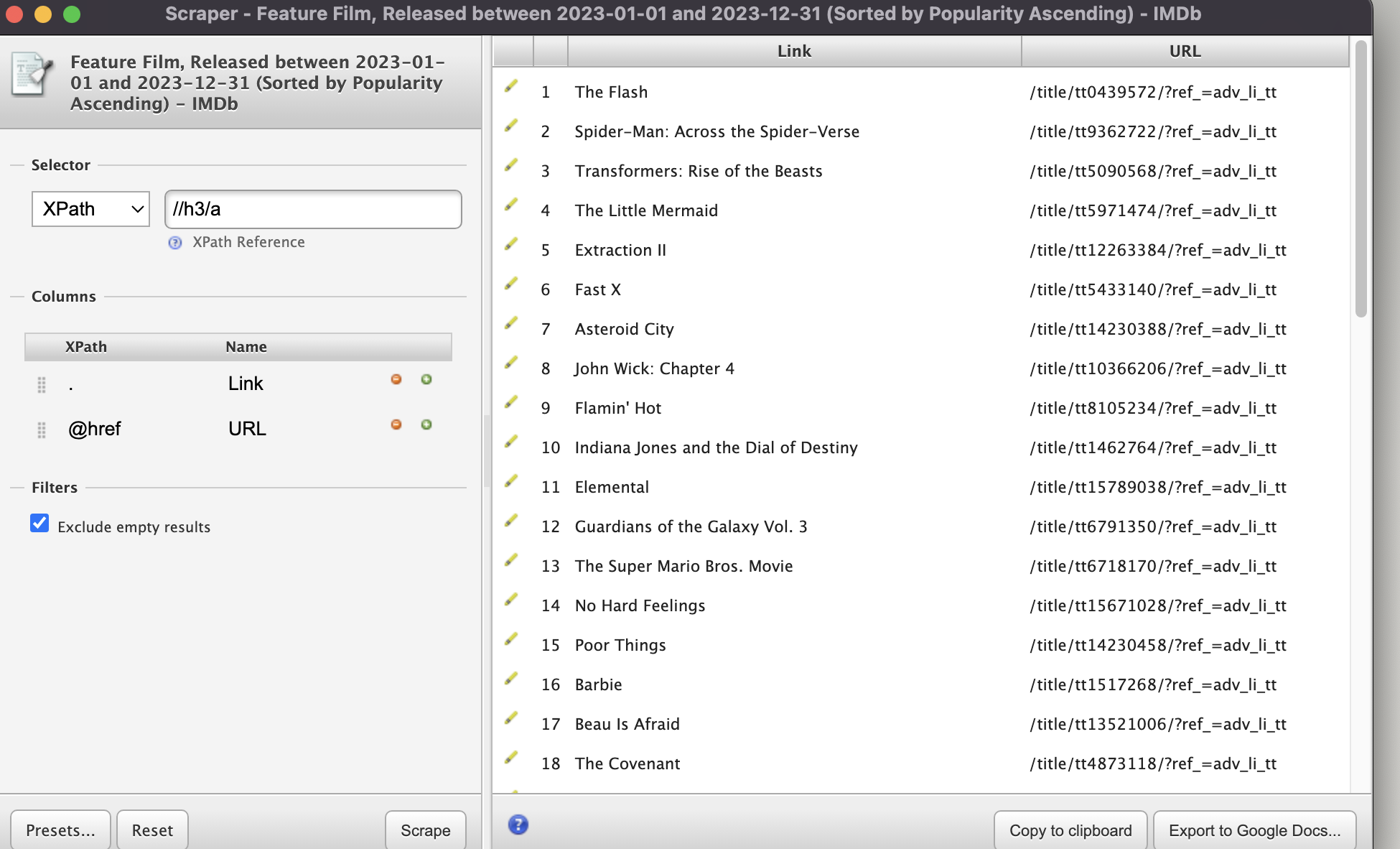Click the XPath header in the Columns table
The height and width of the screenshot is (849, 1400).
(x=86, y=347)
